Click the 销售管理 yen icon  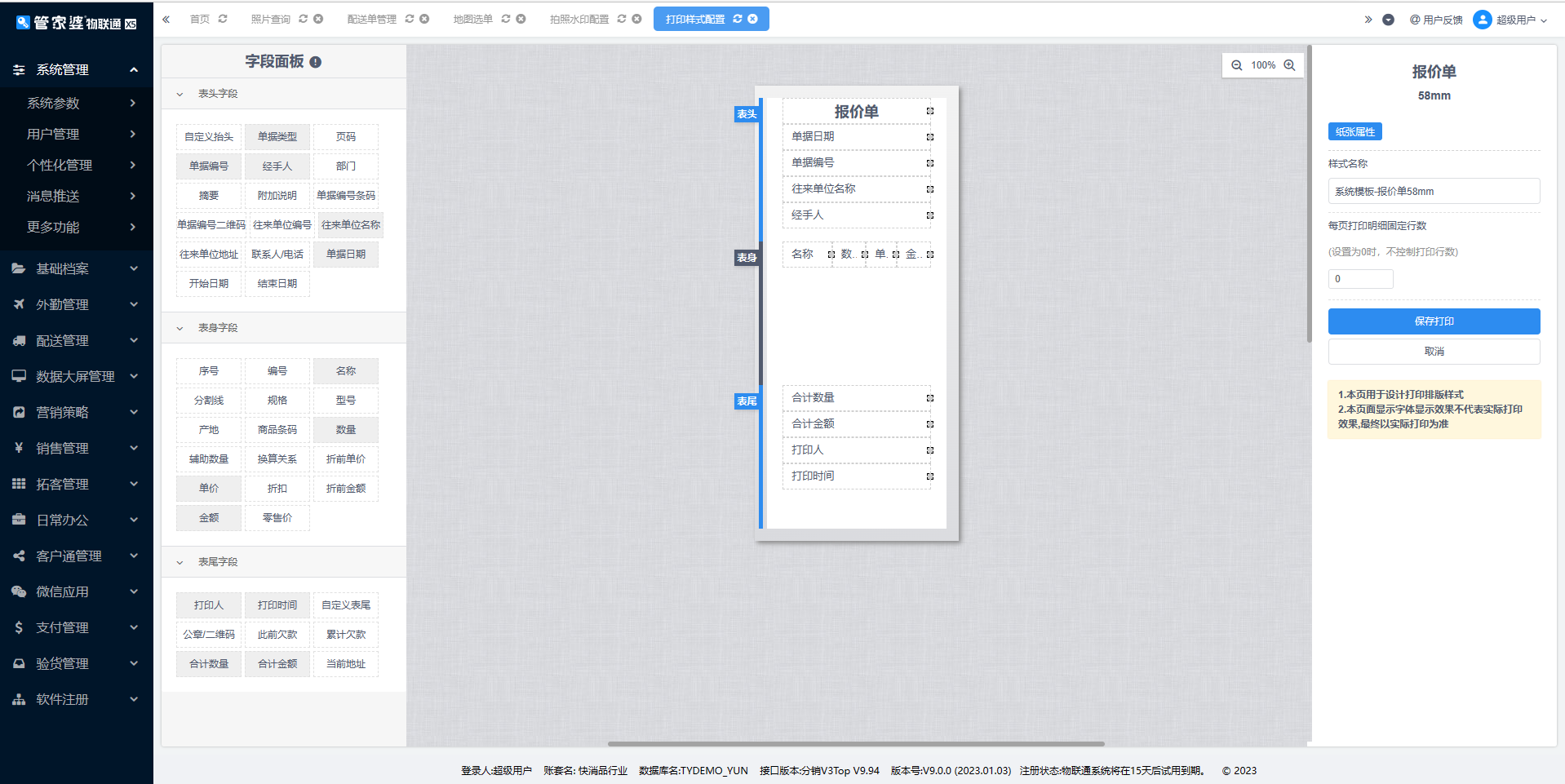(19, 448)
